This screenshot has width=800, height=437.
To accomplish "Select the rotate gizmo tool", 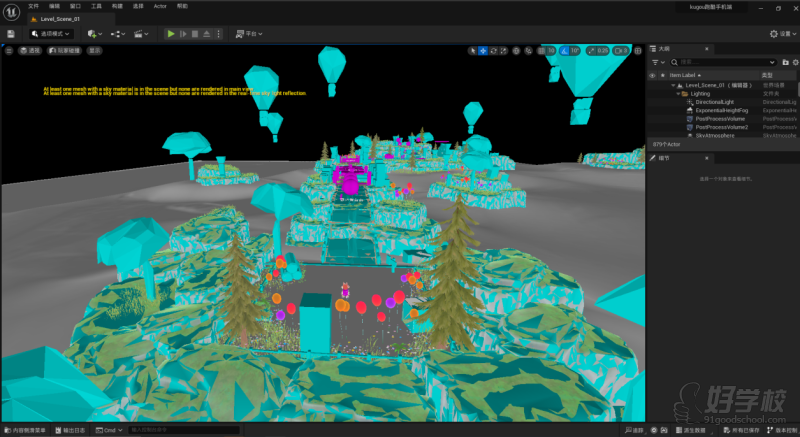I will click(495, 50).
